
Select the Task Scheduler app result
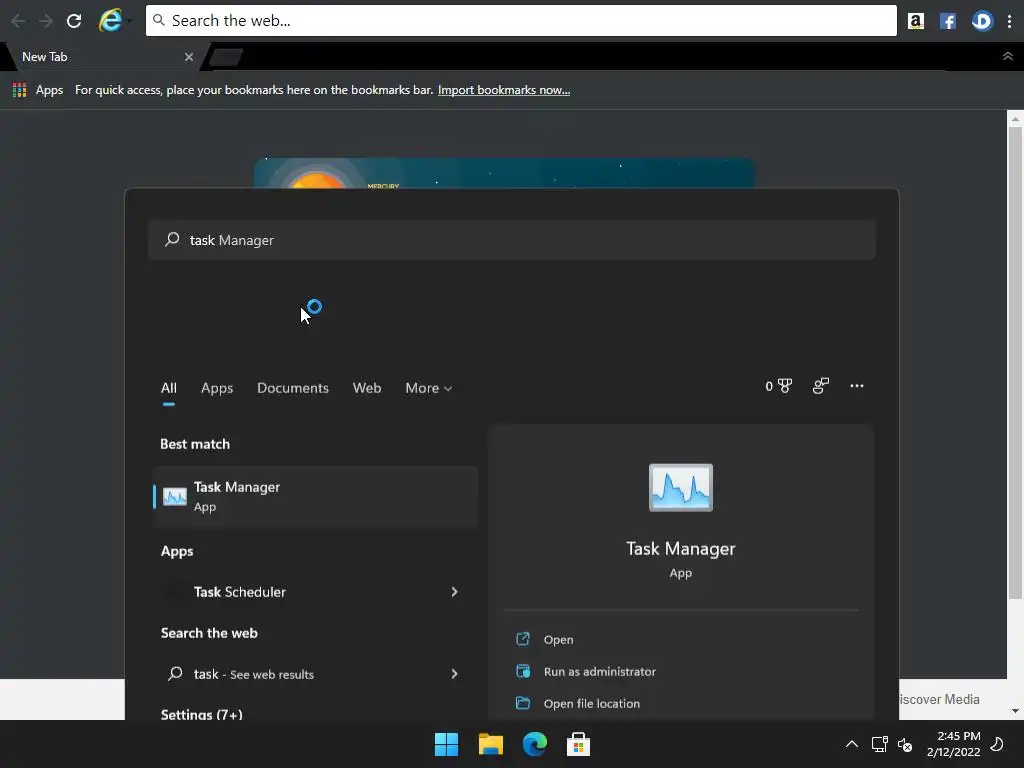(x=240, y=592)
